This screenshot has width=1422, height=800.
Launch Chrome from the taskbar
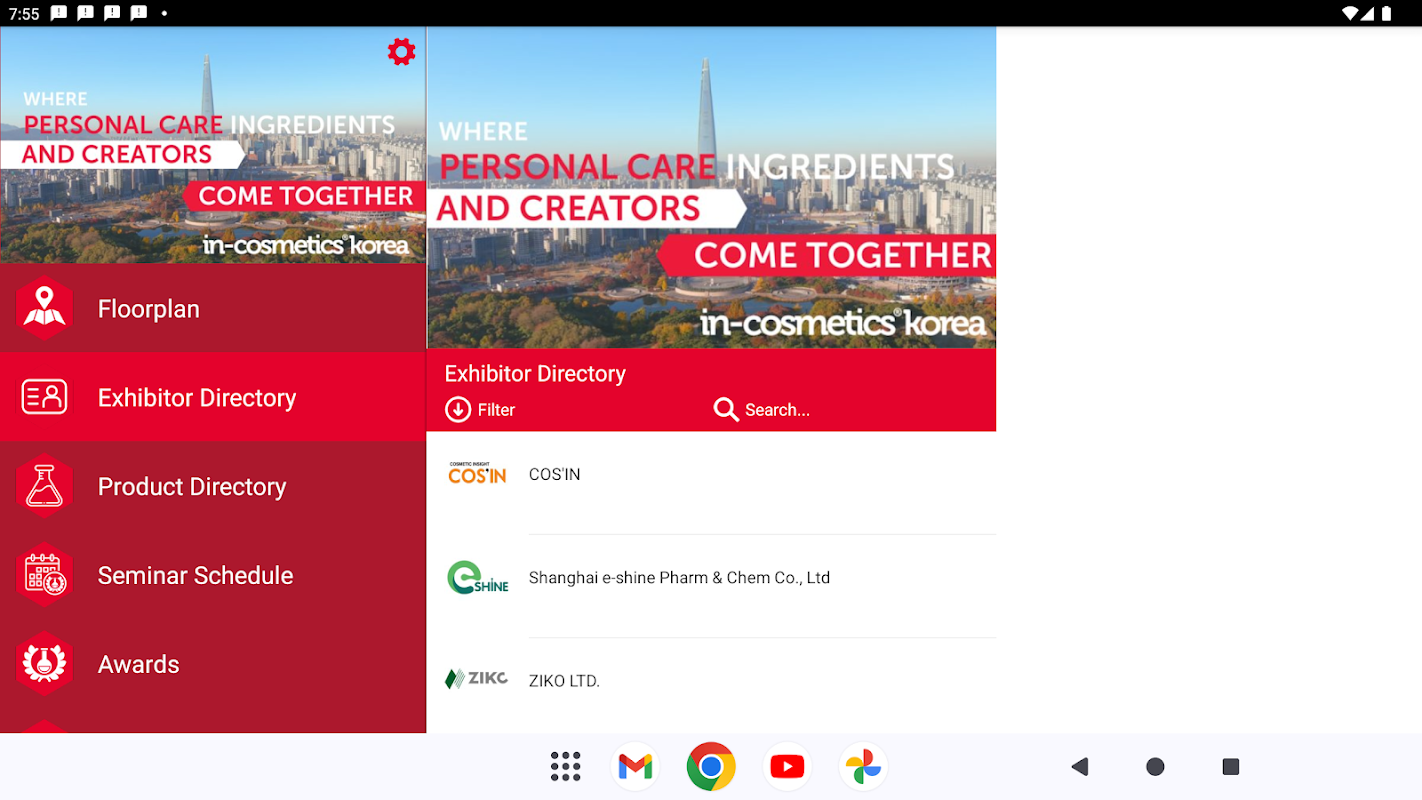(x=711, y=766)
